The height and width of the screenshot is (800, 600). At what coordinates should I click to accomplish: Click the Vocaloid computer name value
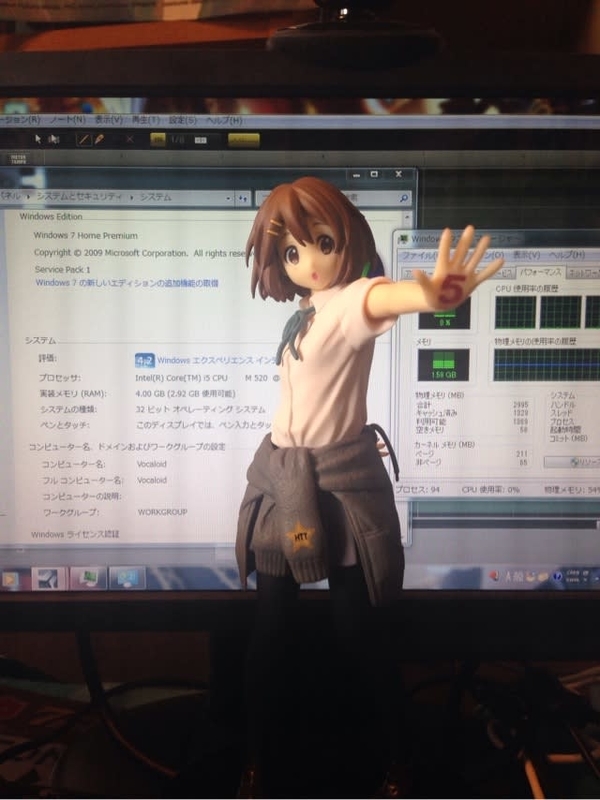tap(152, 464)
